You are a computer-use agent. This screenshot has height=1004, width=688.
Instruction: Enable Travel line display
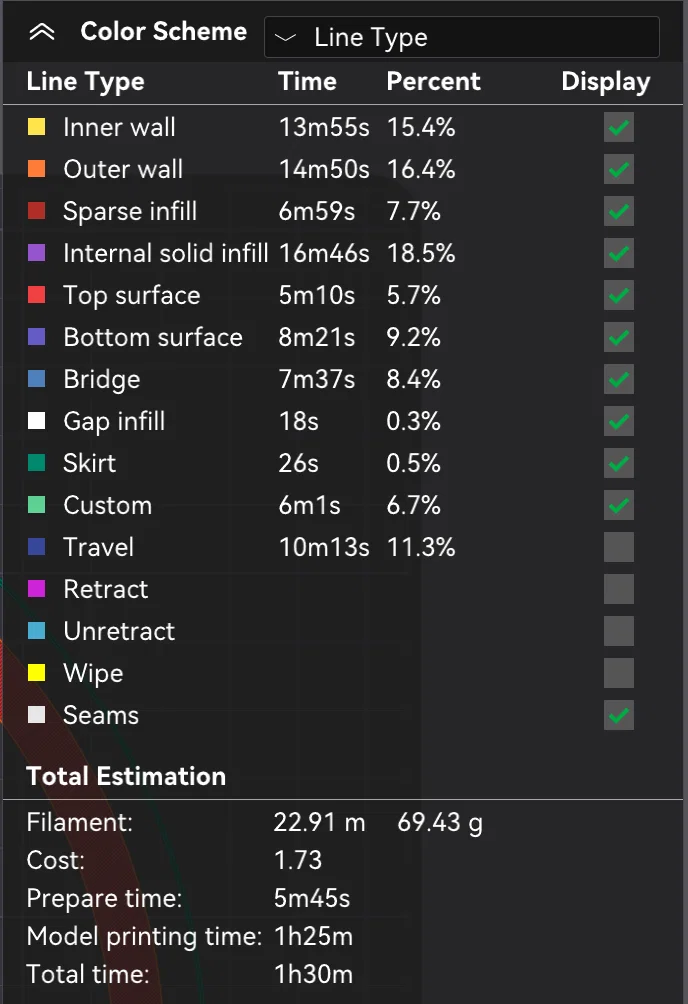[619, 547]
